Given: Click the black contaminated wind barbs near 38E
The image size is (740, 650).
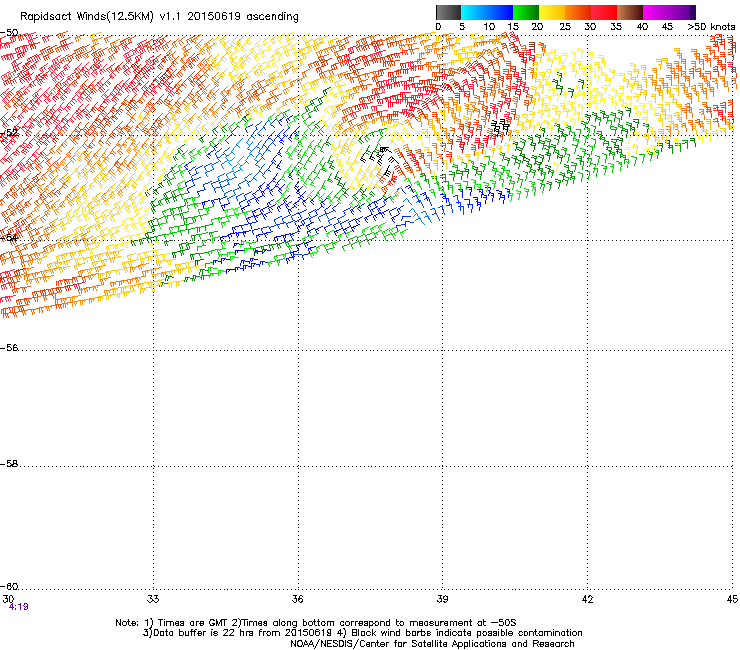Looking at the screenshot, I should [x=381, y=160].
